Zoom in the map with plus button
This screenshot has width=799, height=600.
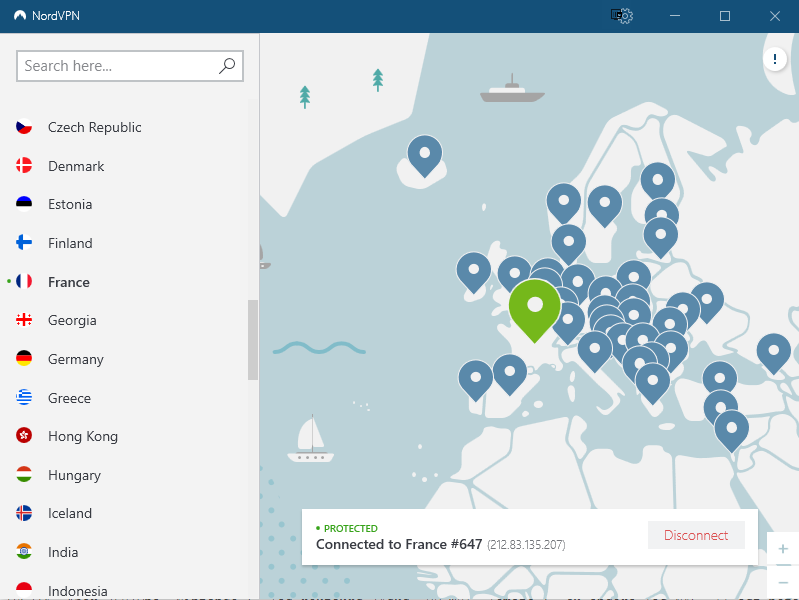783,549
